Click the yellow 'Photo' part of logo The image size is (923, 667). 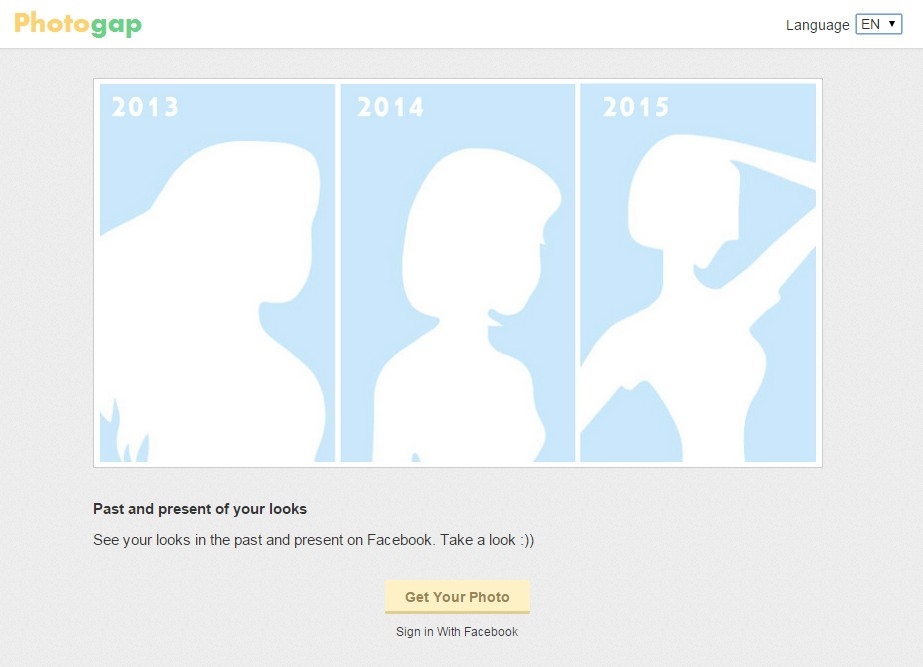pos(52,22)
